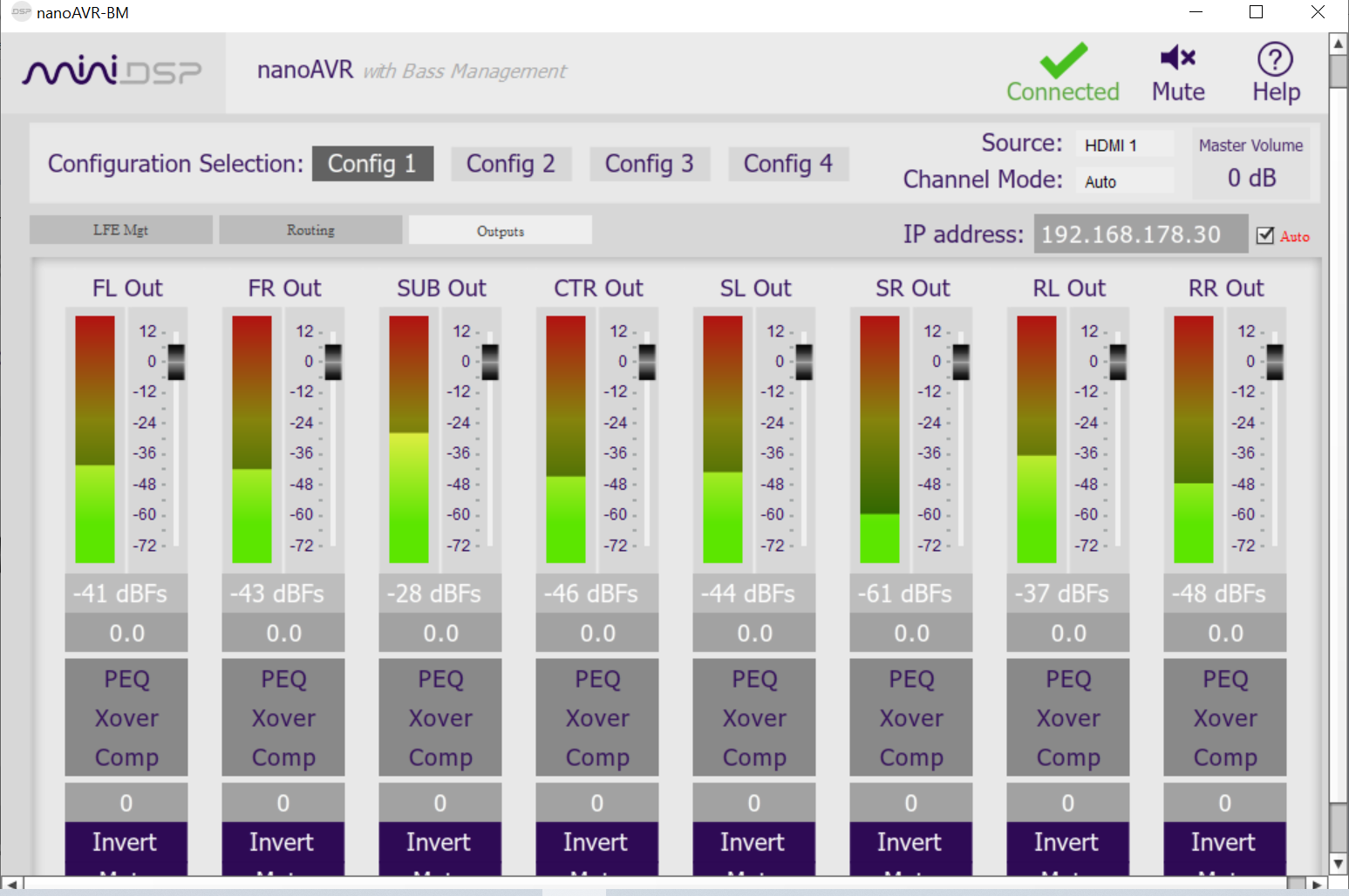
Task: Click the nanoAVR-BM title bar app icon
Action: pos(21,12)
